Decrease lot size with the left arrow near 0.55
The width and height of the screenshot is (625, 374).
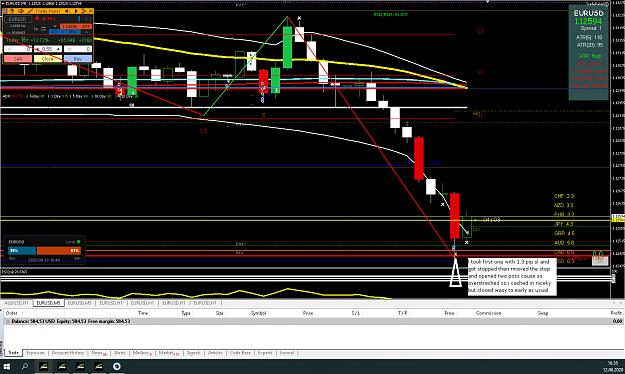pyautogui.click(x=37, y=49)
